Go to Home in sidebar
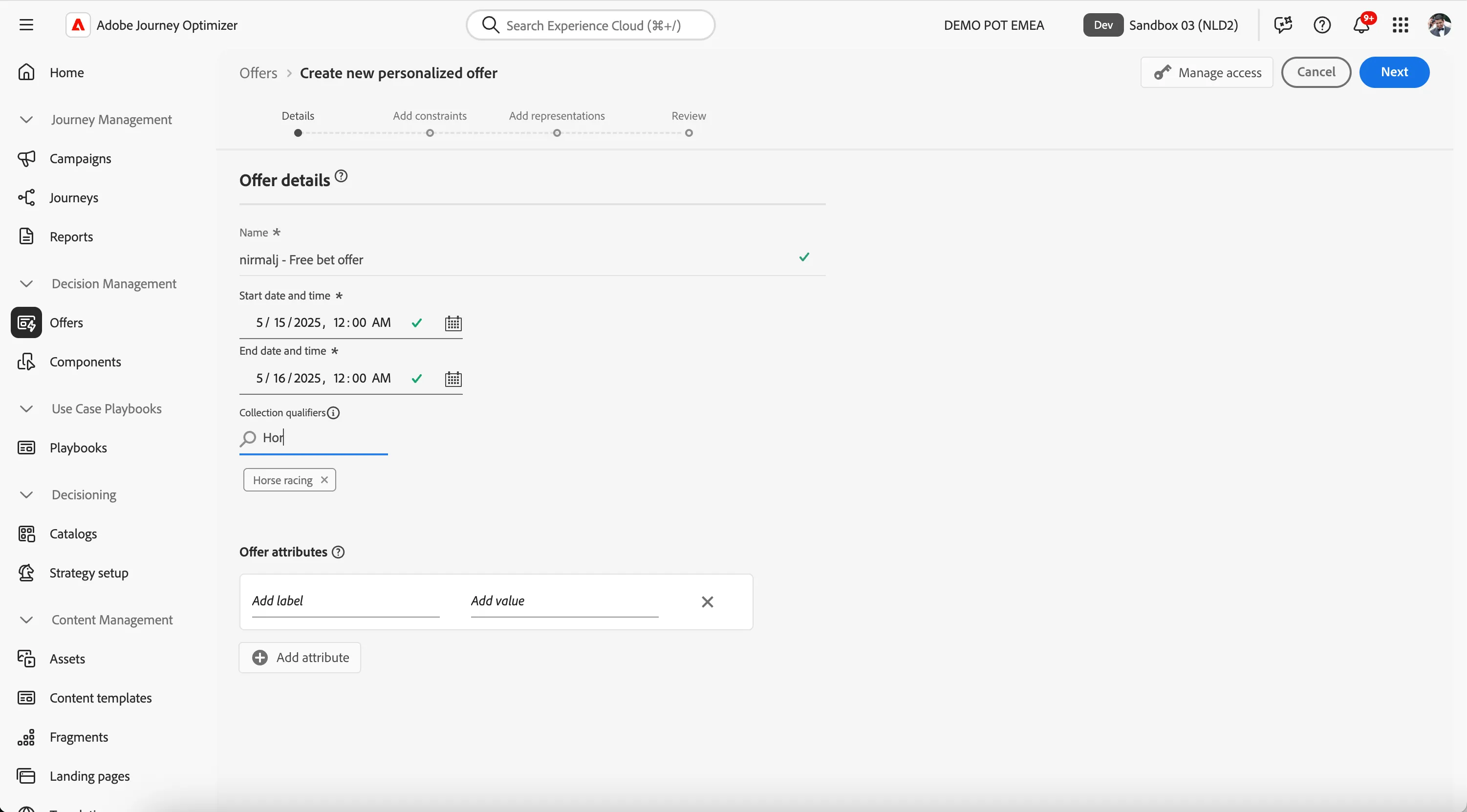Screen dimensions: 1467x812 [x=66, y=73]
